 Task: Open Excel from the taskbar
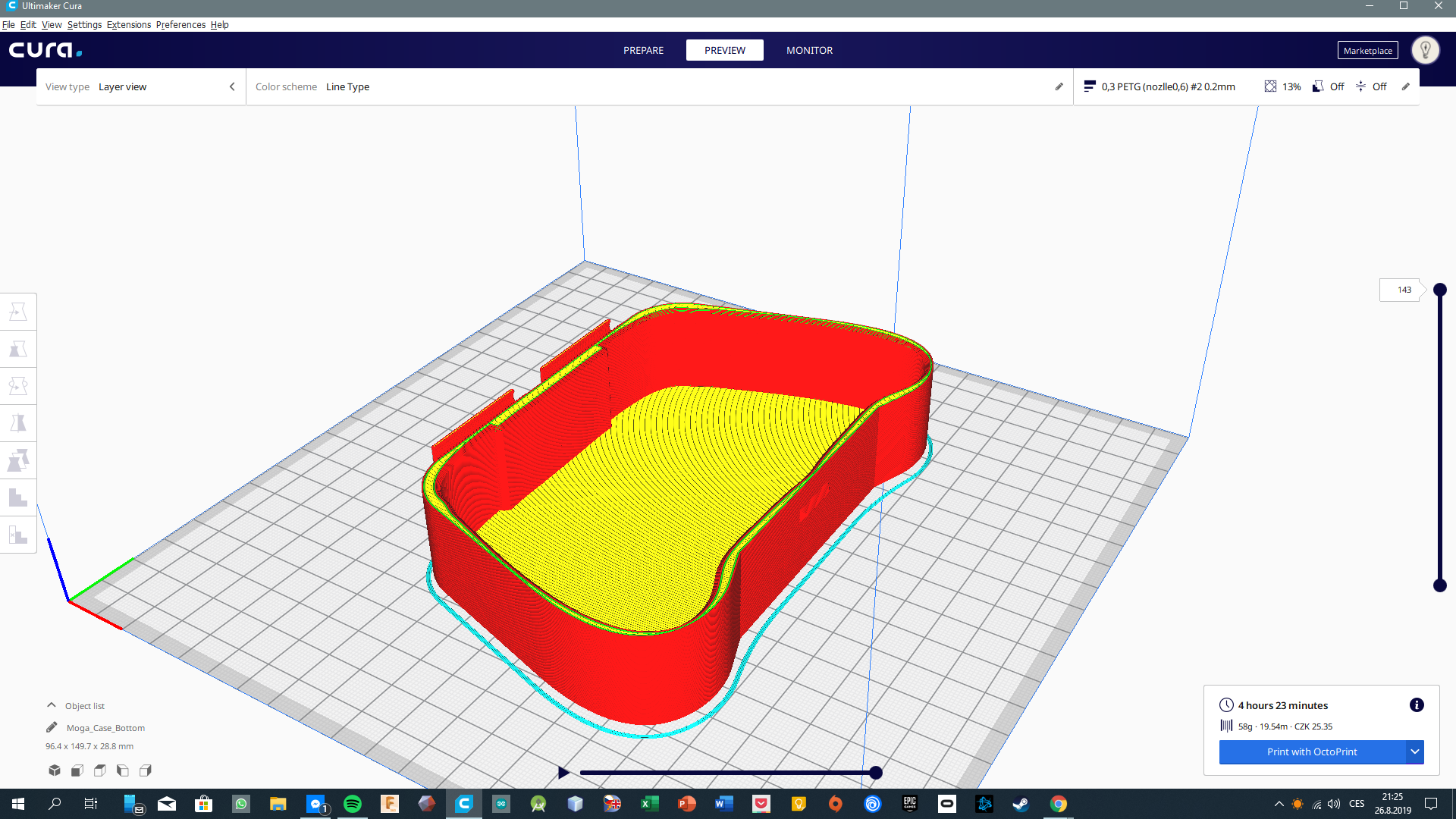pos(650,804)
